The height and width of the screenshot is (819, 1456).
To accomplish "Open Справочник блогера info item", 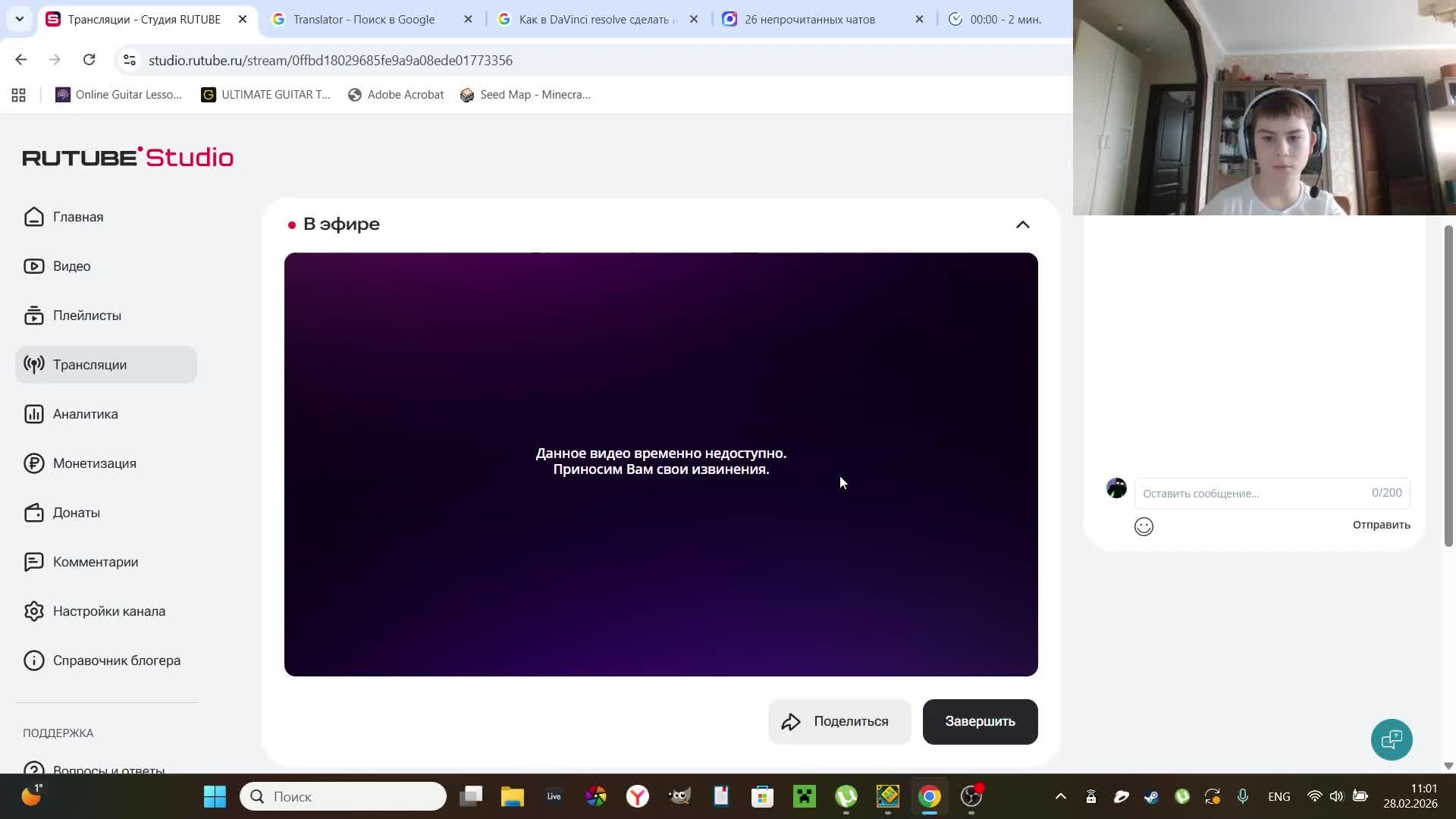I will click(116, 661).
